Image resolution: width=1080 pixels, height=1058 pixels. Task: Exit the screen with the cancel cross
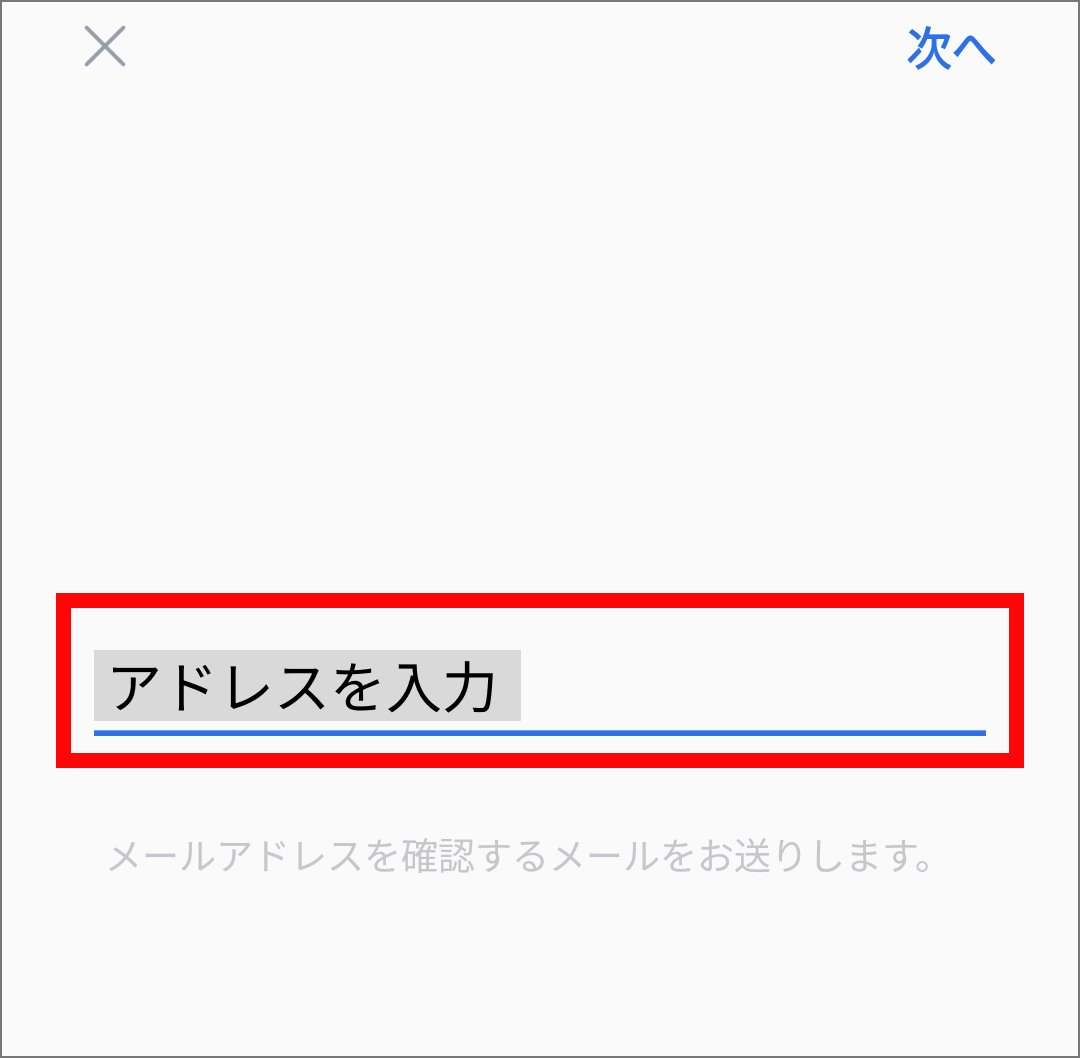[105, 46]
